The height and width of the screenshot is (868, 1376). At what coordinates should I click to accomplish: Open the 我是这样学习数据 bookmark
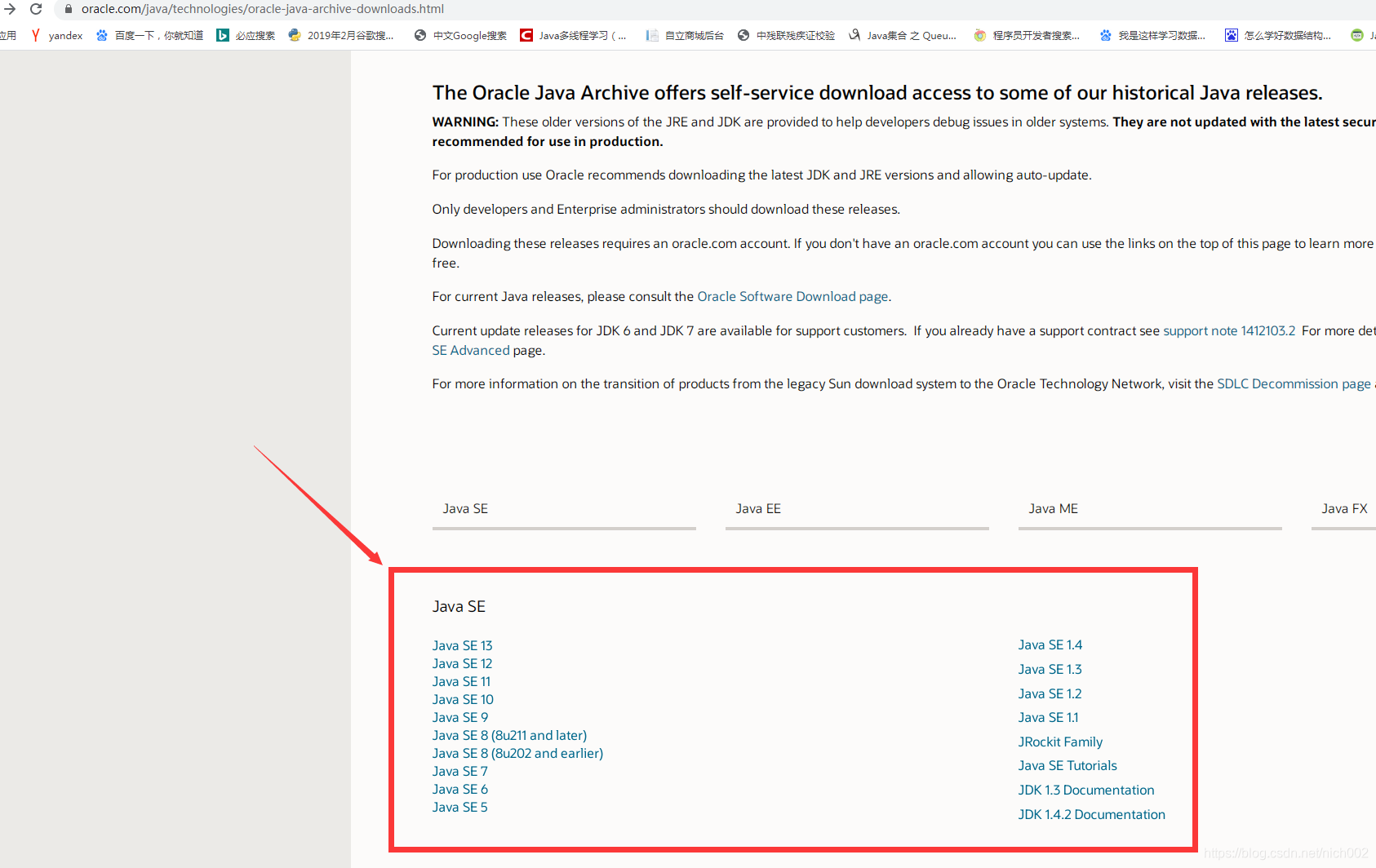coord(1152,35)
